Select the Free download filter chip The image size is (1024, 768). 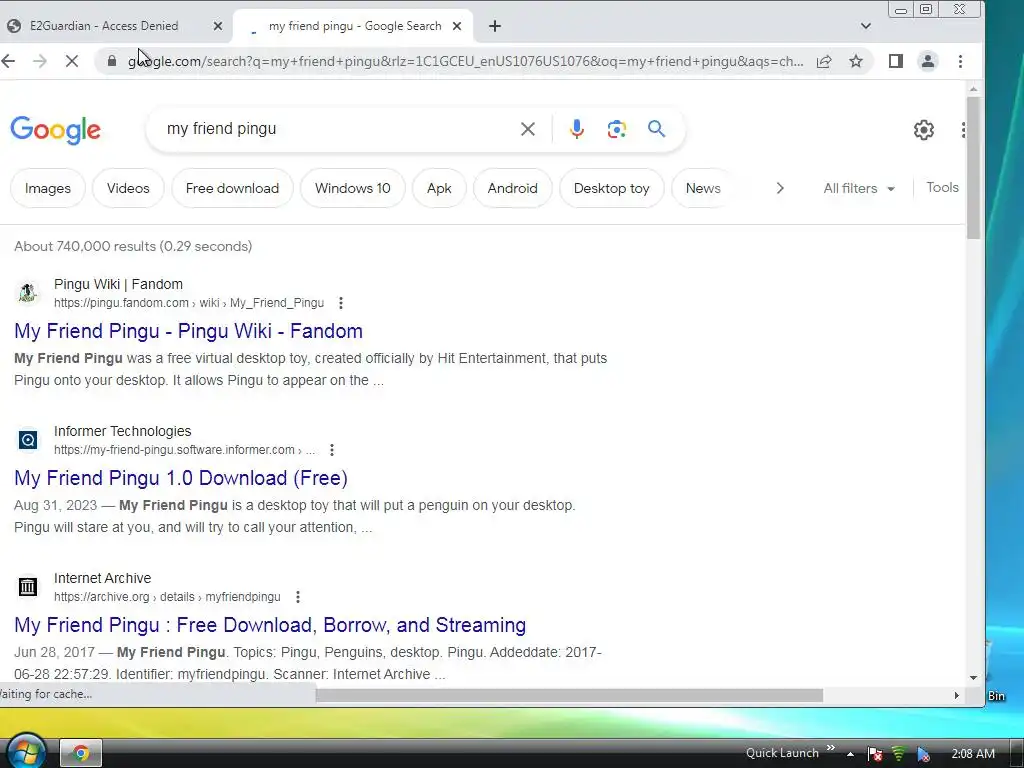[232, 188]
